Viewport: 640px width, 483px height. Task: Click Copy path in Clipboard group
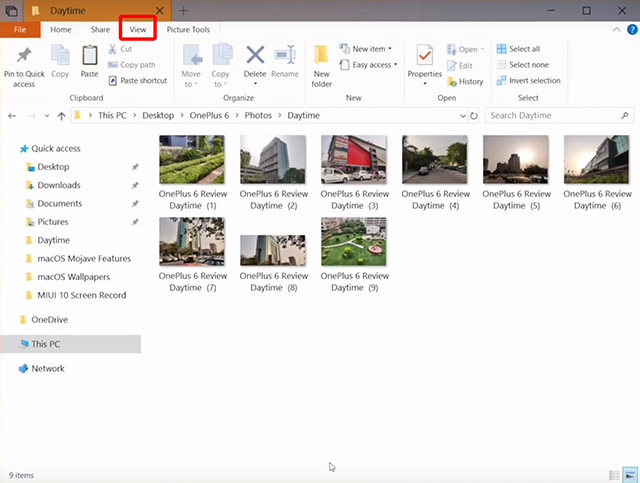[x=131, y=65]
